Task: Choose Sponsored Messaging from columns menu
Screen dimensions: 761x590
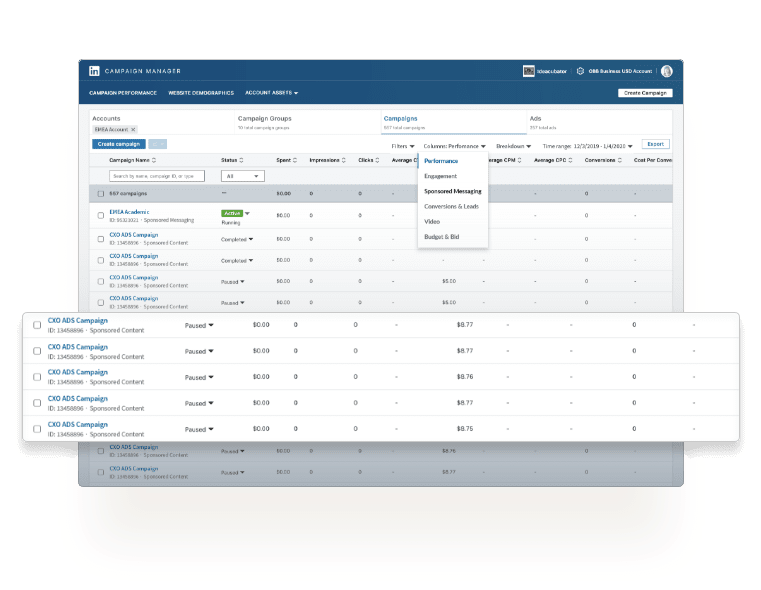Action: pos(452,191)
